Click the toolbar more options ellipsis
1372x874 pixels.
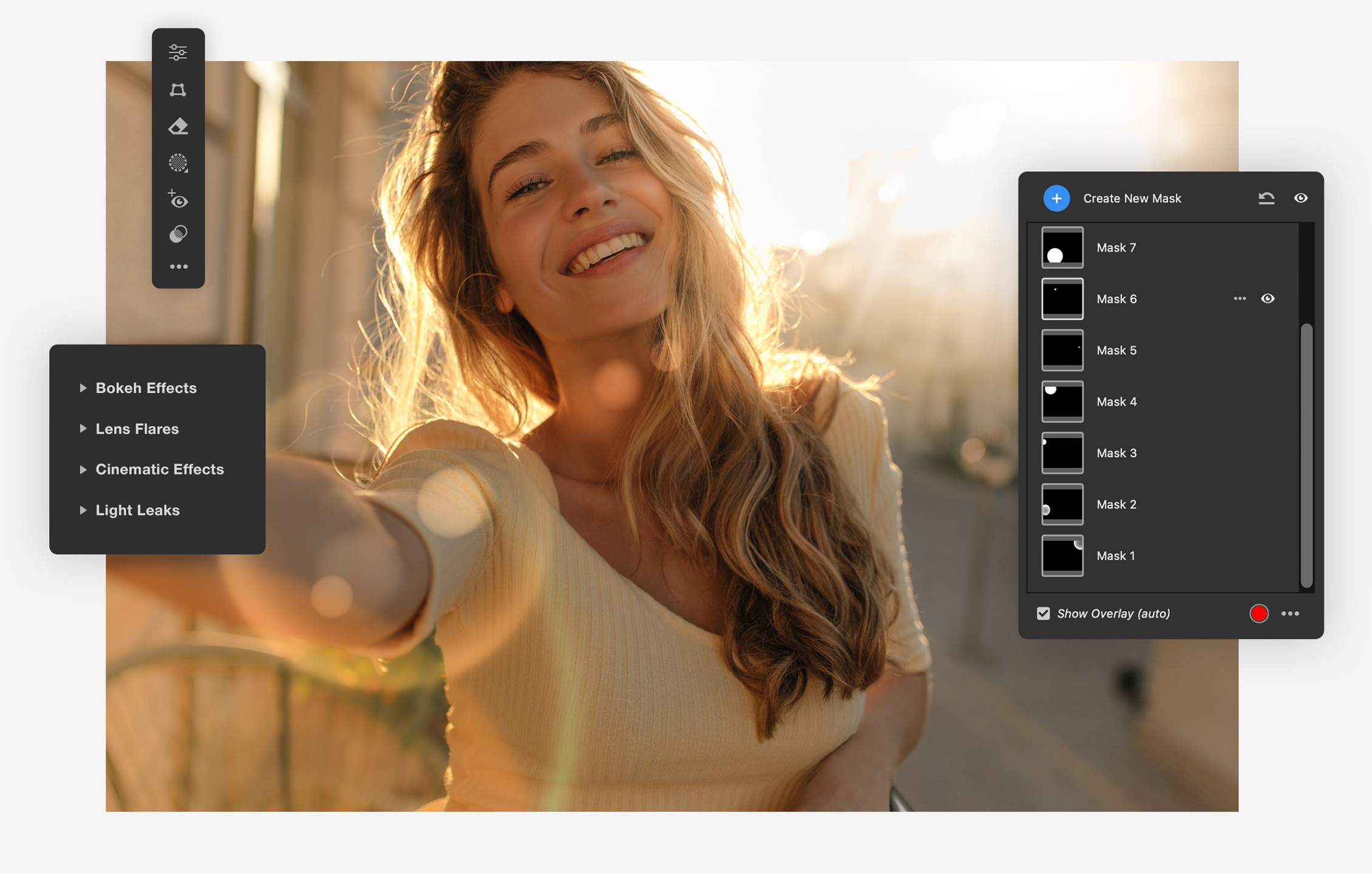pyautogui.click(x=178, y=267)
